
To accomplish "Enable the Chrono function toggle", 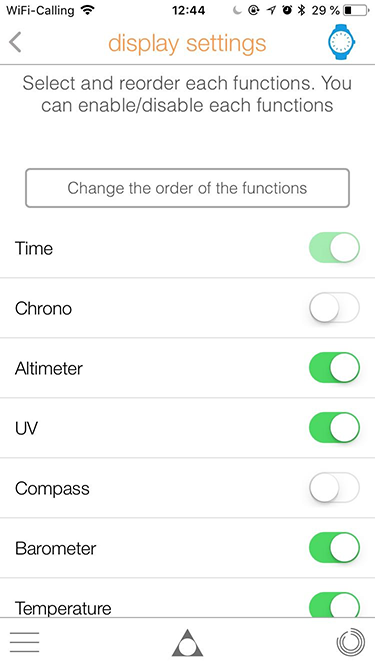I will point(334,308).
